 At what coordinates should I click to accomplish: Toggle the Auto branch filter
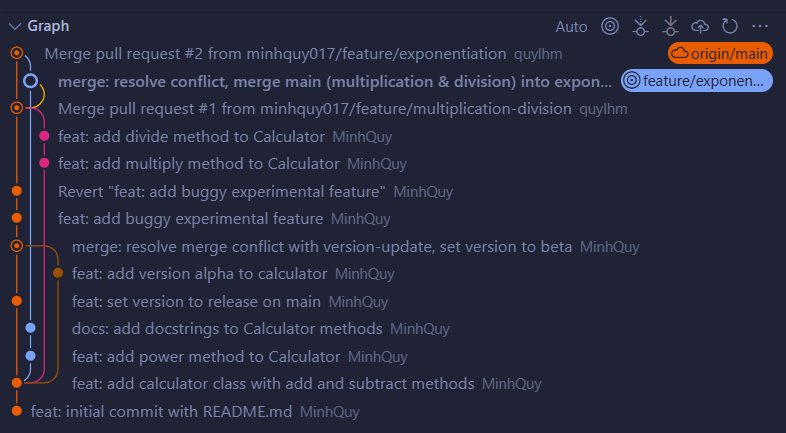click(x=571, y=27)
